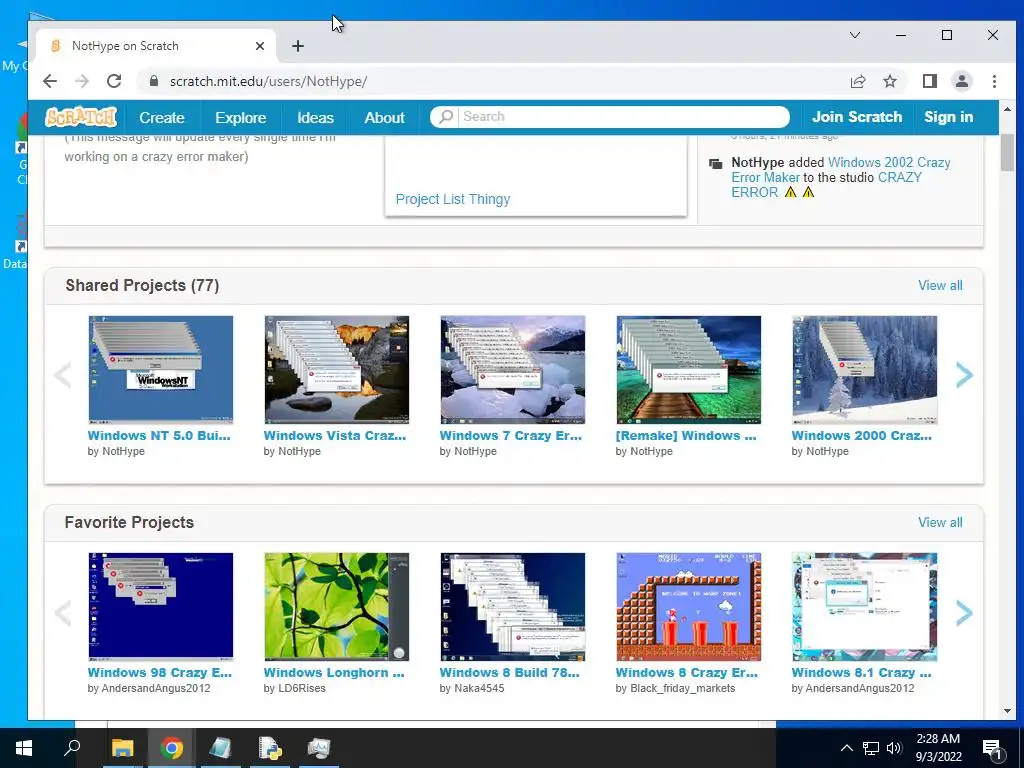Open the Windows 8.1 Crazy ... project thumbnail

tap(865, 607)
